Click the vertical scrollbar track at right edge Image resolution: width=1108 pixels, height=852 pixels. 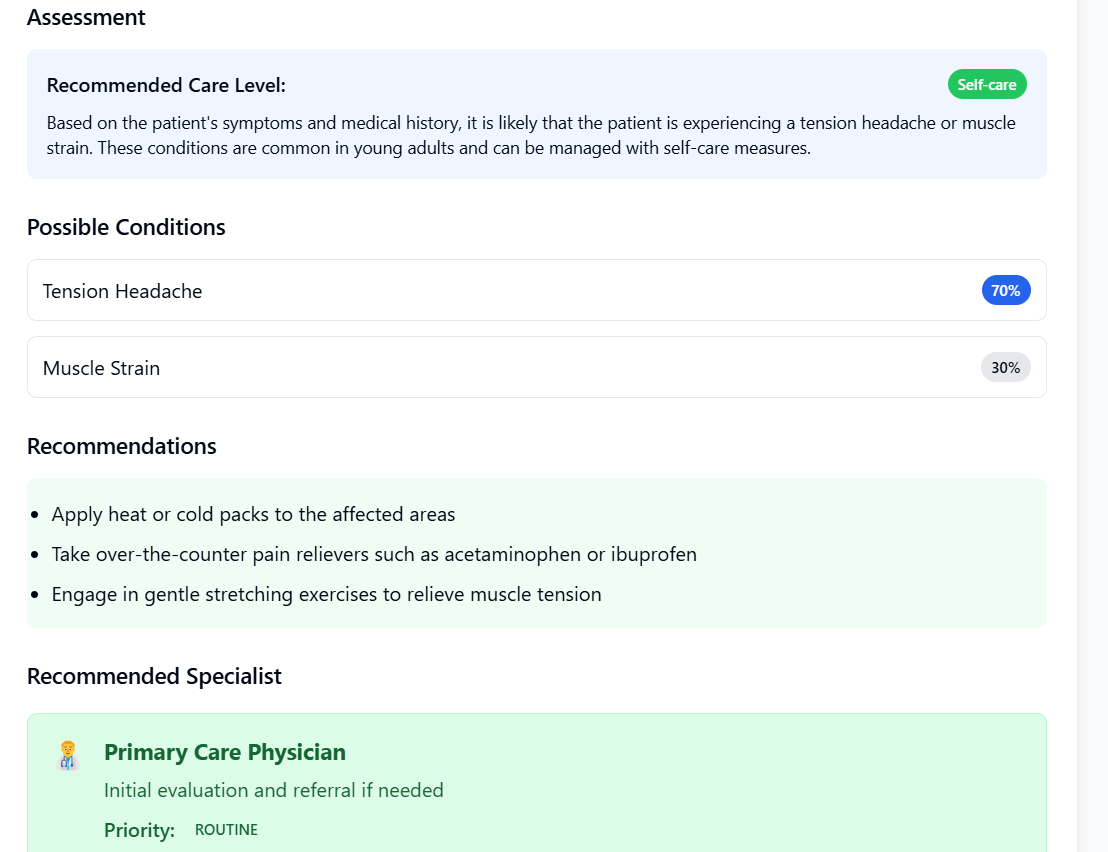[x=1092, y=426]
